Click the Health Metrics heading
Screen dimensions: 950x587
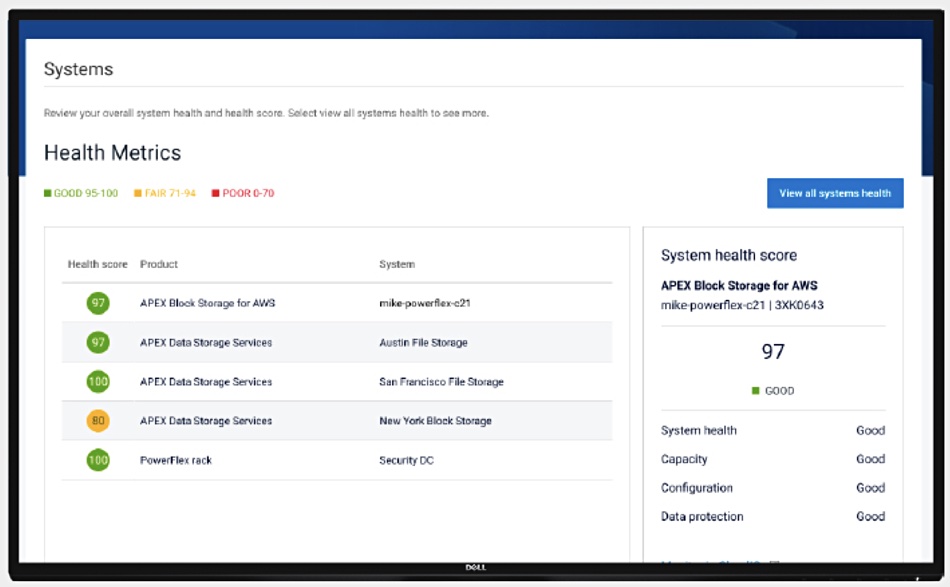[x=112, y=153]
